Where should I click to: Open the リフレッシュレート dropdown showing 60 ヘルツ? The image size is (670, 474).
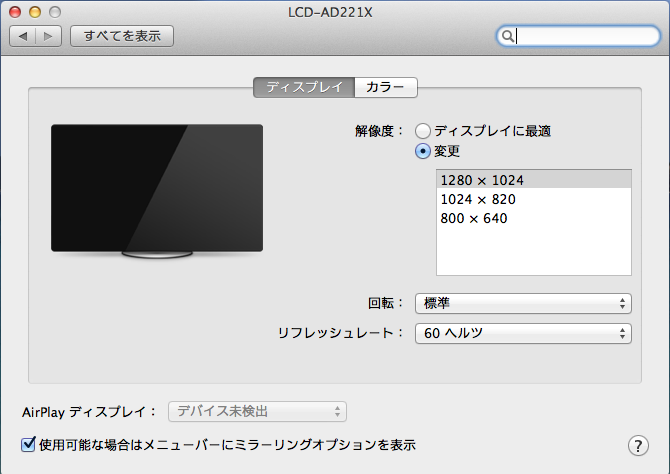[523, 333]
